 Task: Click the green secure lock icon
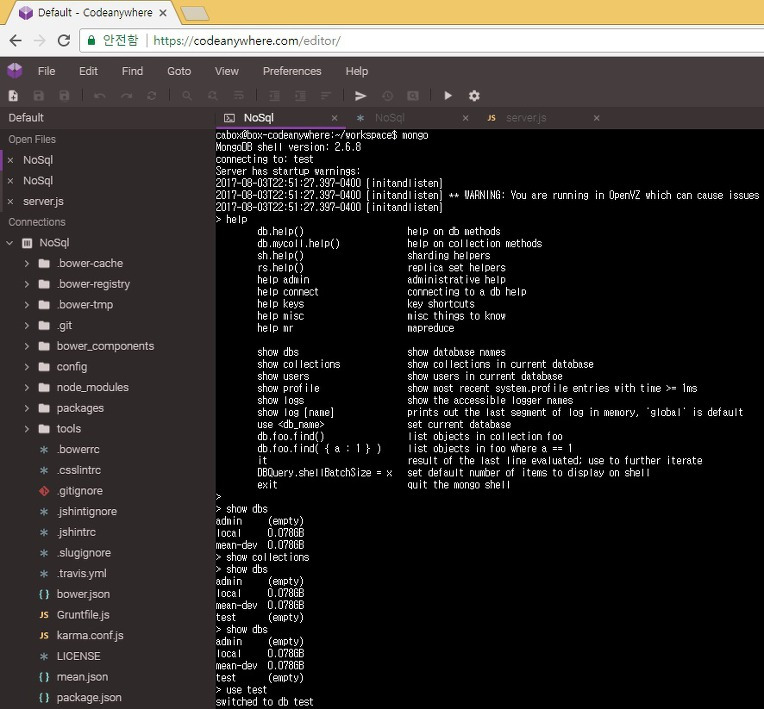pyautogui.click(x=91, y=40)
